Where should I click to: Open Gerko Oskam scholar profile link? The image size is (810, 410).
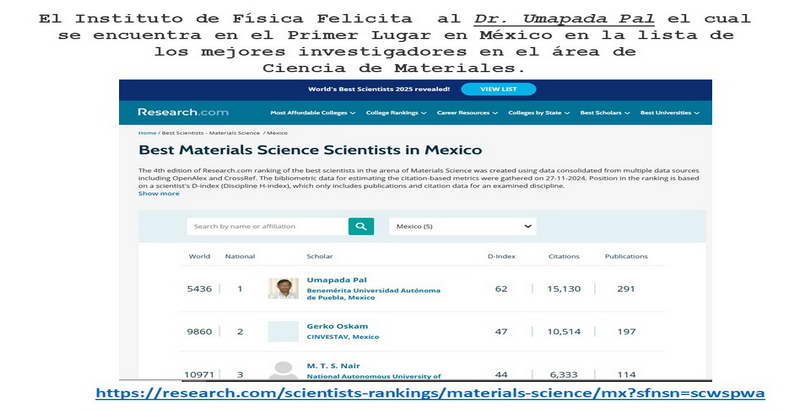click(x=337, y=326)
